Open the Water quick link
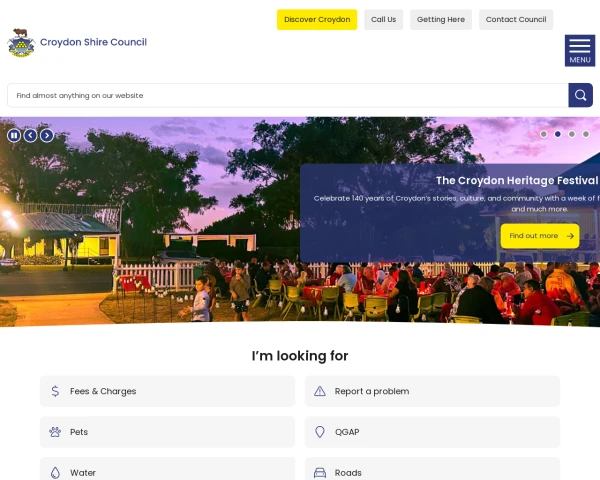The image size is (600, 480). coord(167,470)
